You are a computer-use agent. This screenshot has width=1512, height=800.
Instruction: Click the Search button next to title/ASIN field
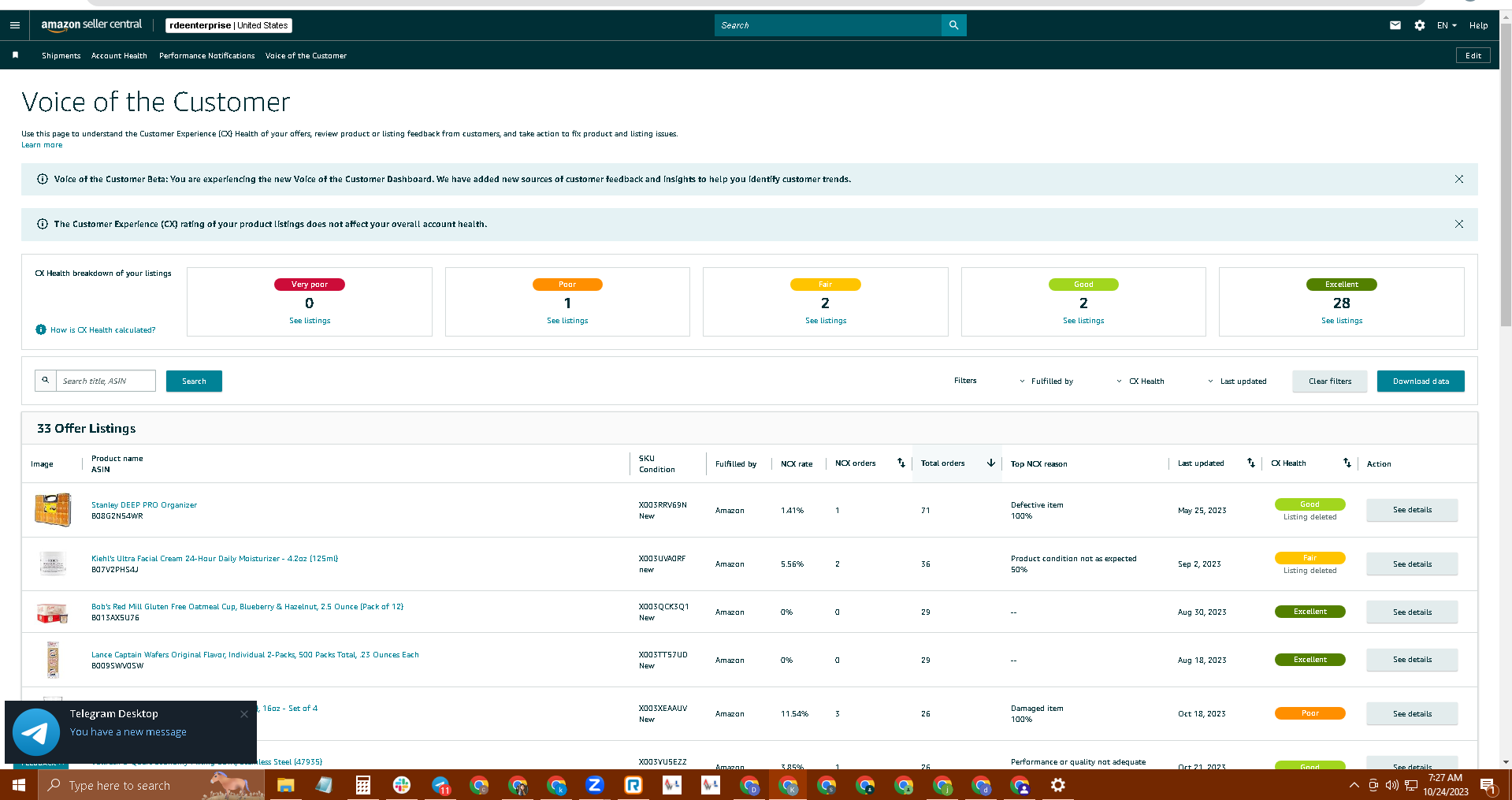coord(194,381)
